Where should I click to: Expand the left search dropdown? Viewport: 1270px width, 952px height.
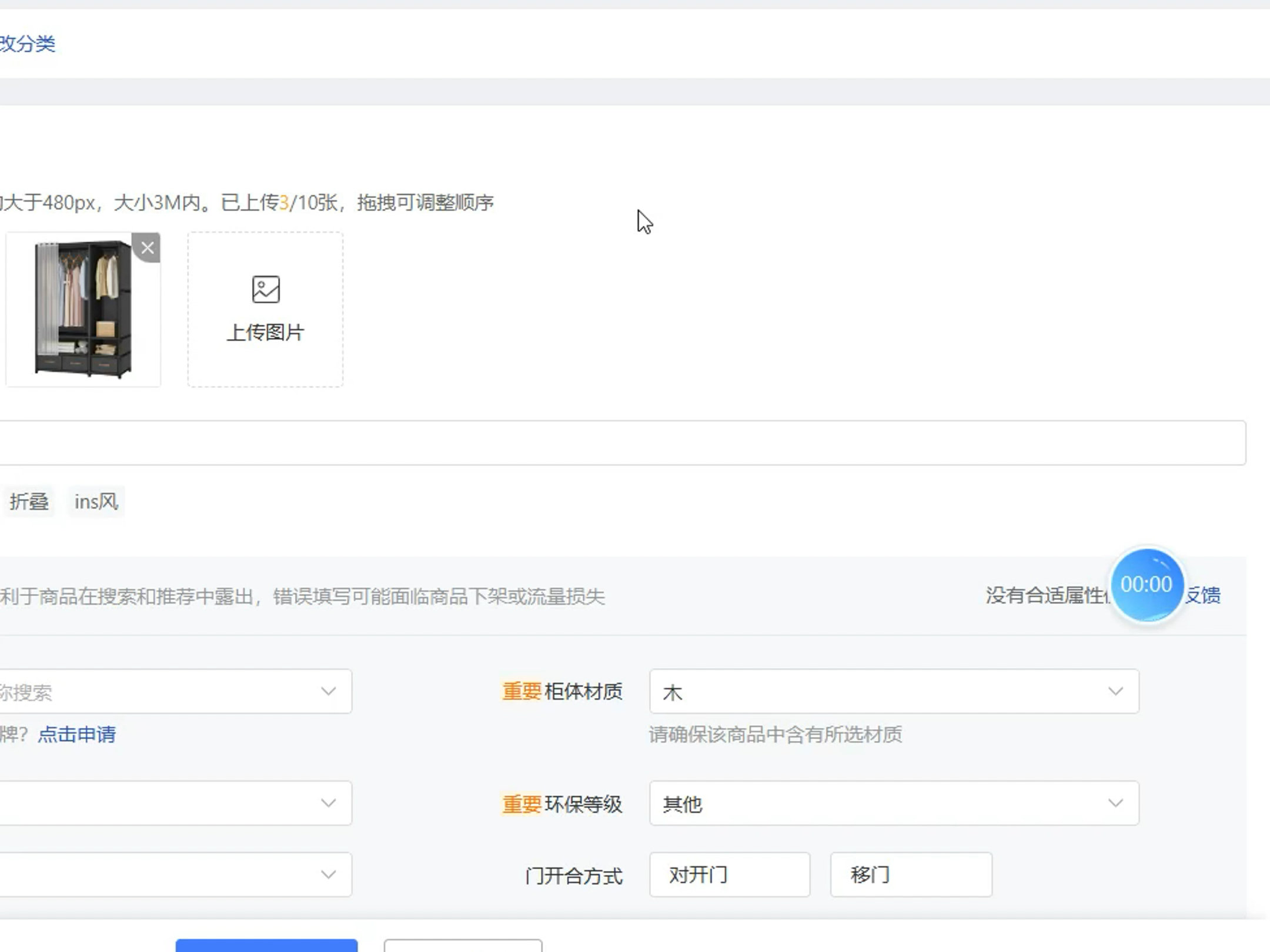click(328, 691)
